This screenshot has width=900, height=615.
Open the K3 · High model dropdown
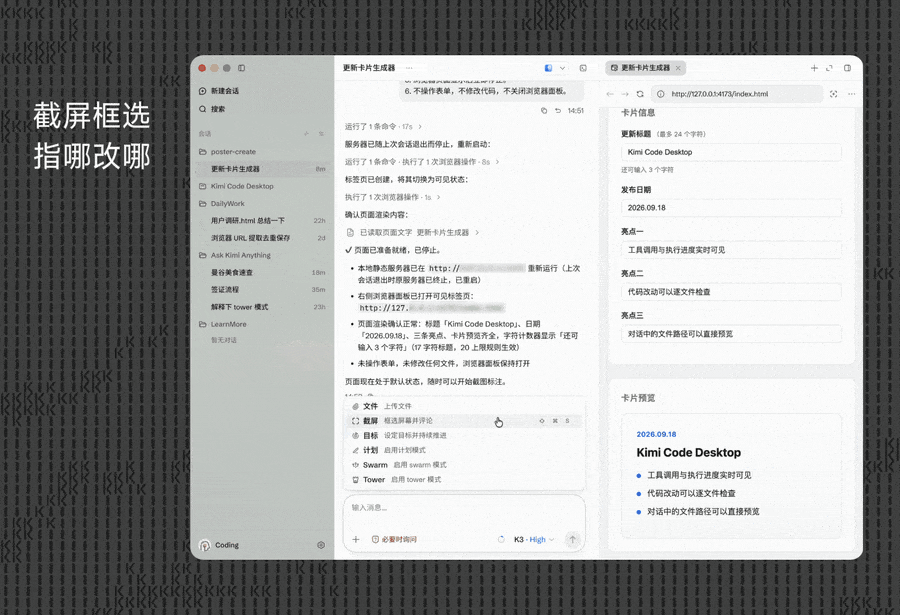coord(534,539)
